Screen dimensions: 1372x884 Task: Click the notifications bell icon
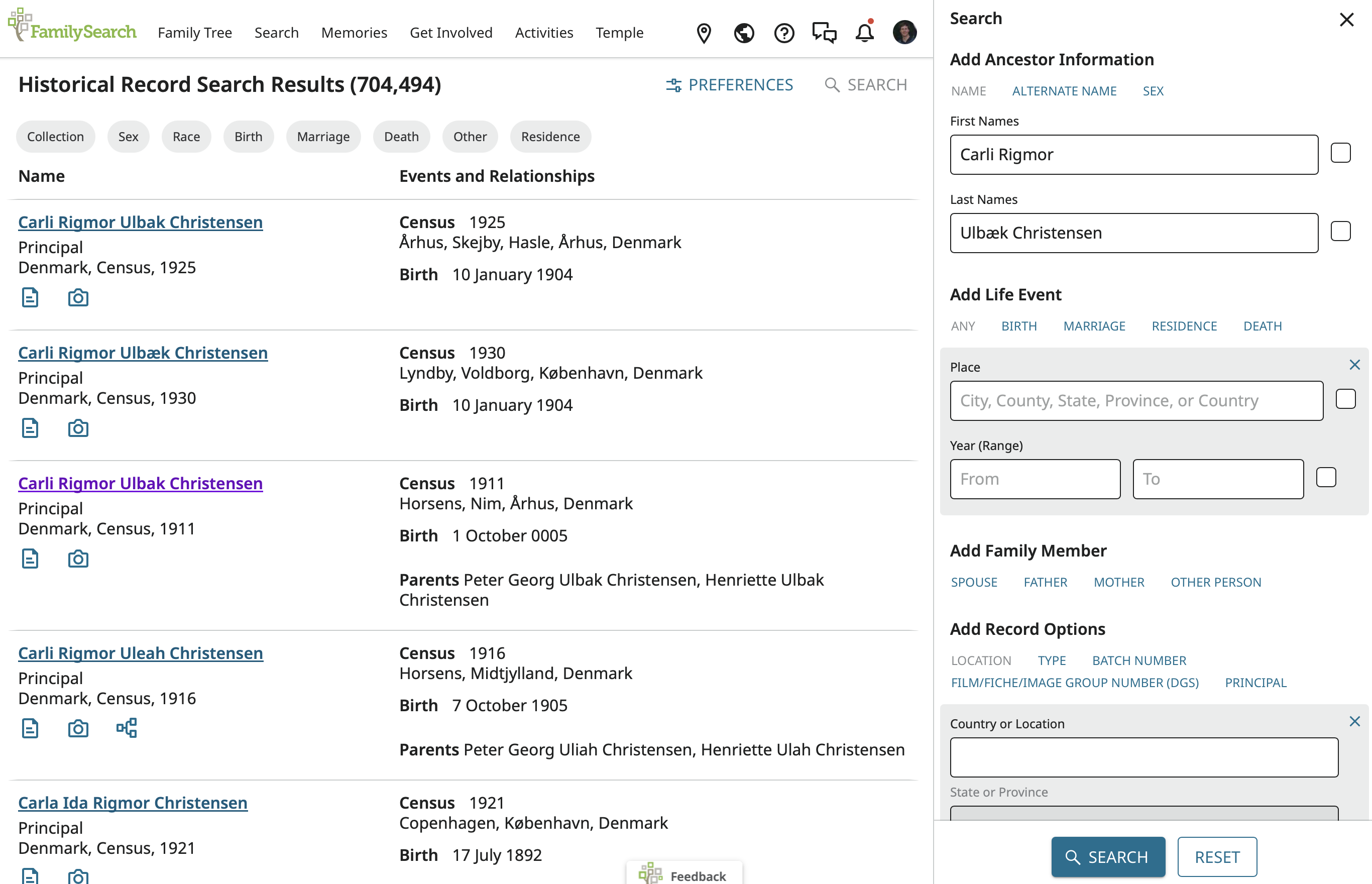click(864, 33)
